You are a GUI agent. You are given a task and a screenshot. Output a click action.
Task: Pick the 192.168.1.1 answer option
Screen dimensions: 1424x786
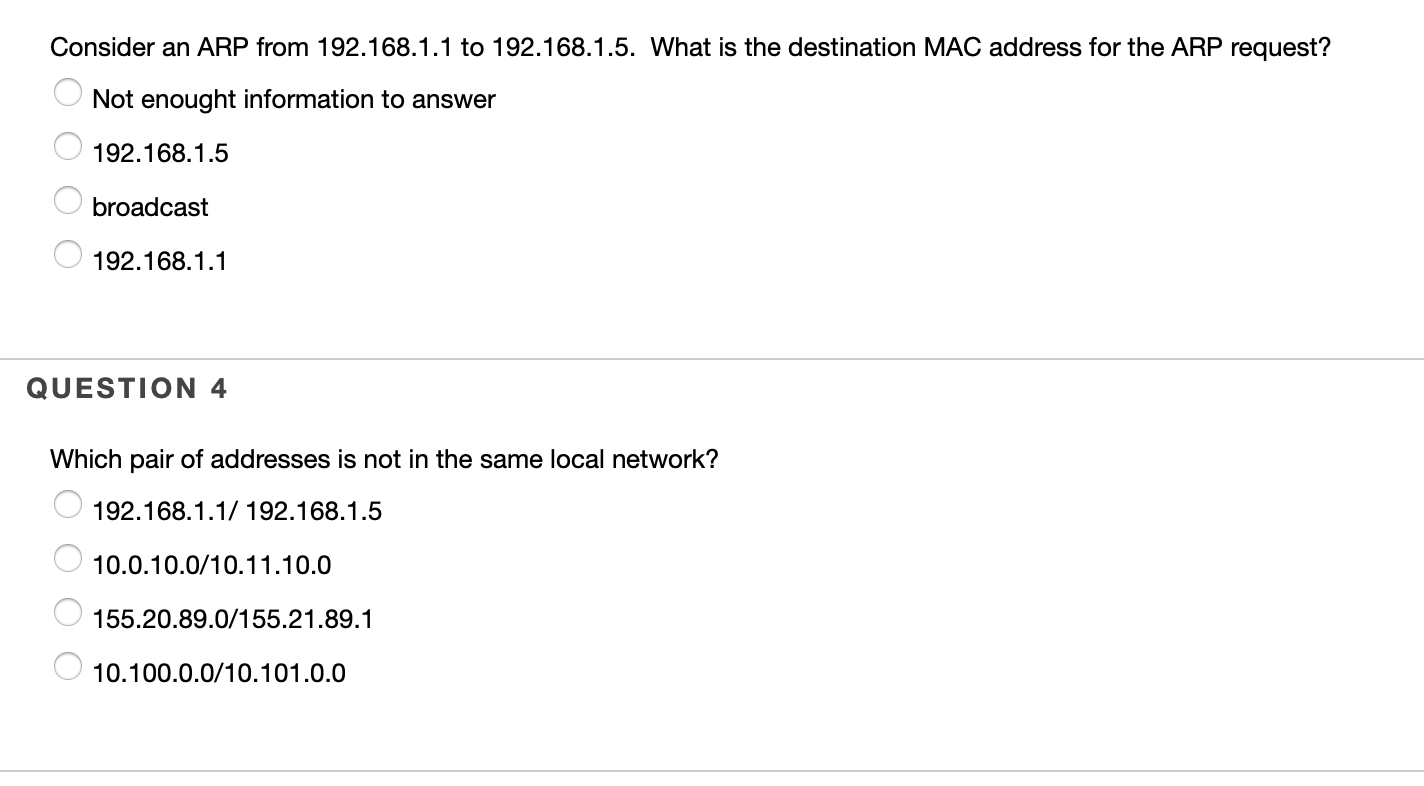[68, 254]
